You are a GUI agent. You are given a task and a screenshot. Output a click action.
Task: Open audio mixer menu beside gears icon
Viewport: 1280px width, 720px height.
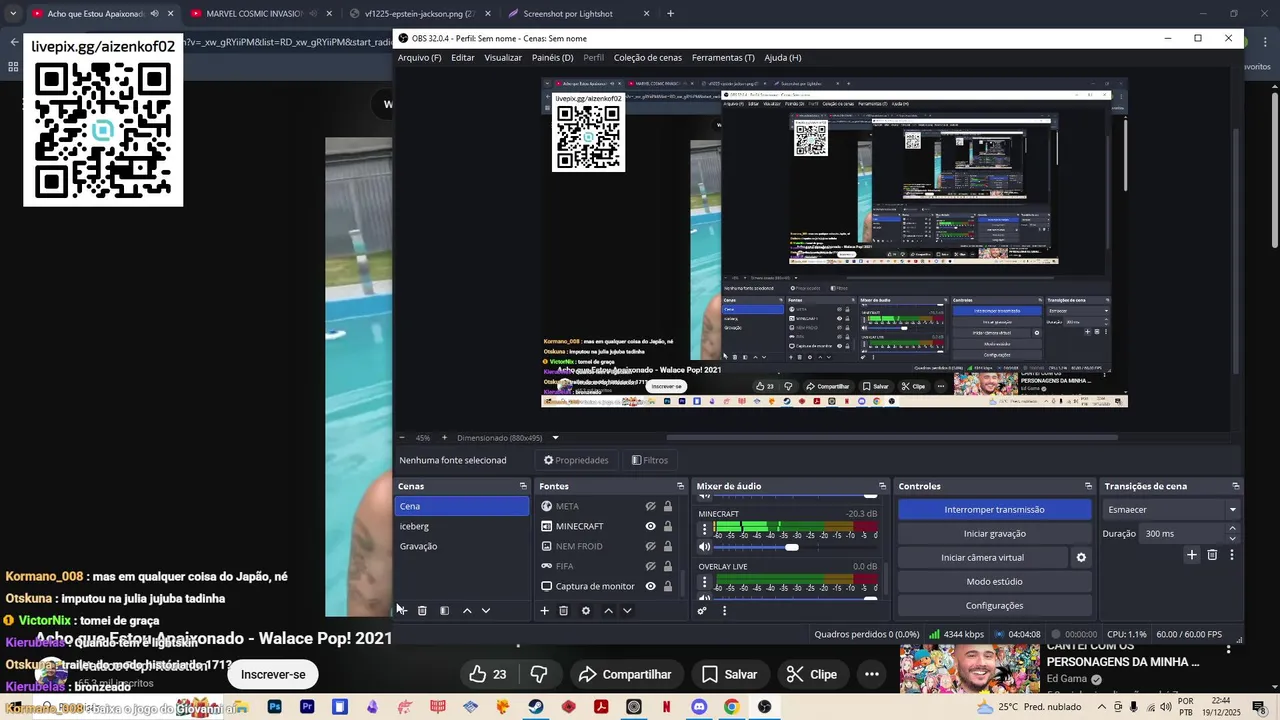coord(725,610)
